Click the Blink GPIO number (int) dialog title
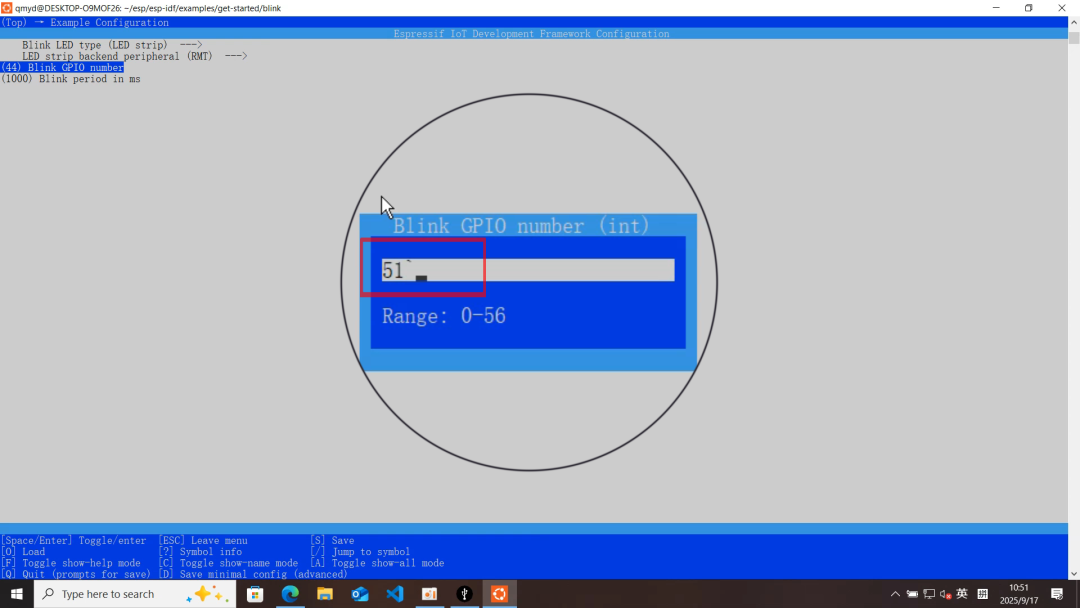This screenshot has width=1080, height=608. (521, 226)
